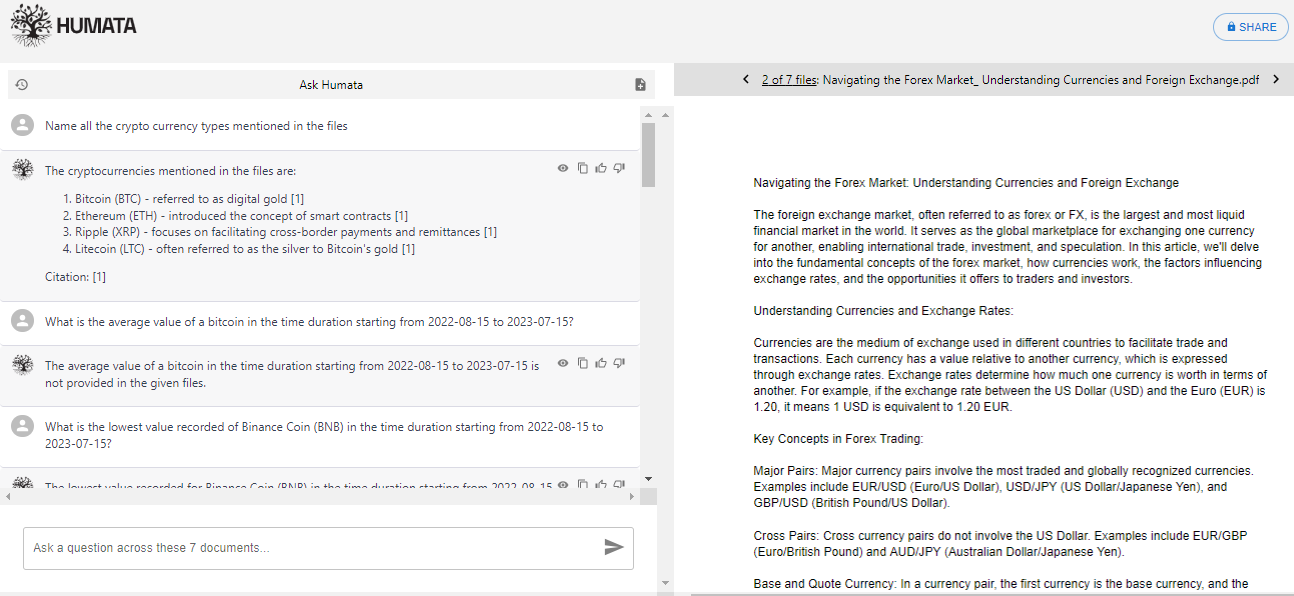Thumbs down the cryptocurrencies list answer
Viewport: 1294px width, 596px height.
pyautogui.click(x=619, y=168)
